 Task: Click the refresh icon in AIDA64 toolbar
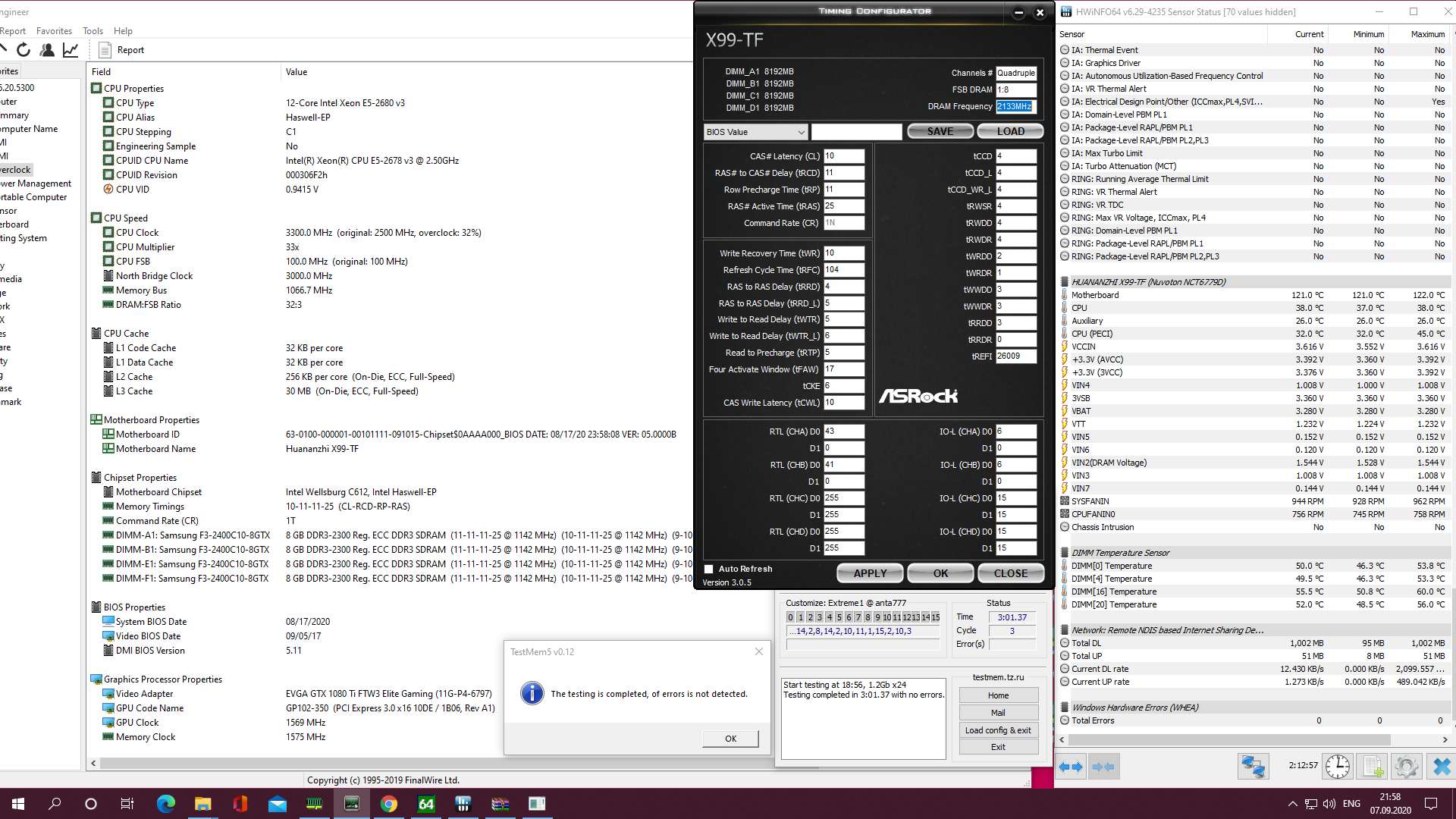pos(24,50)
